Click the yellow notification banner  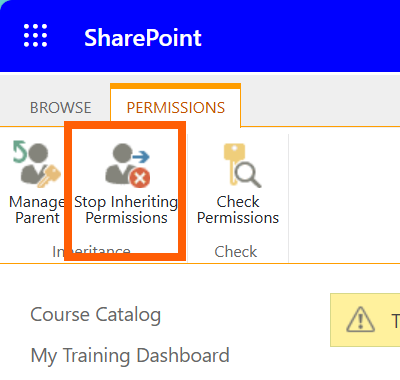365,320
